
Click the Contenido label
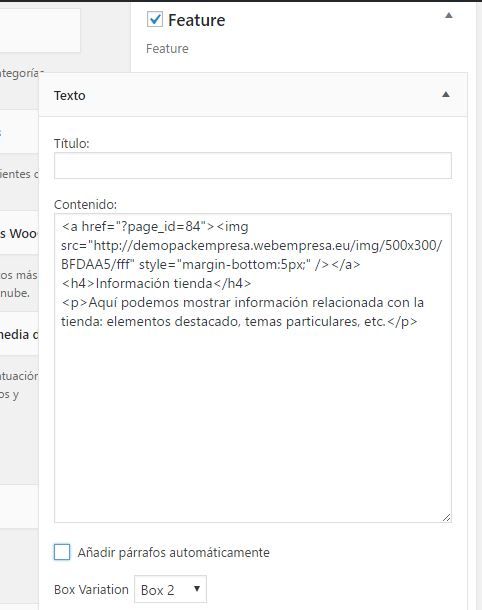[85, 205]
